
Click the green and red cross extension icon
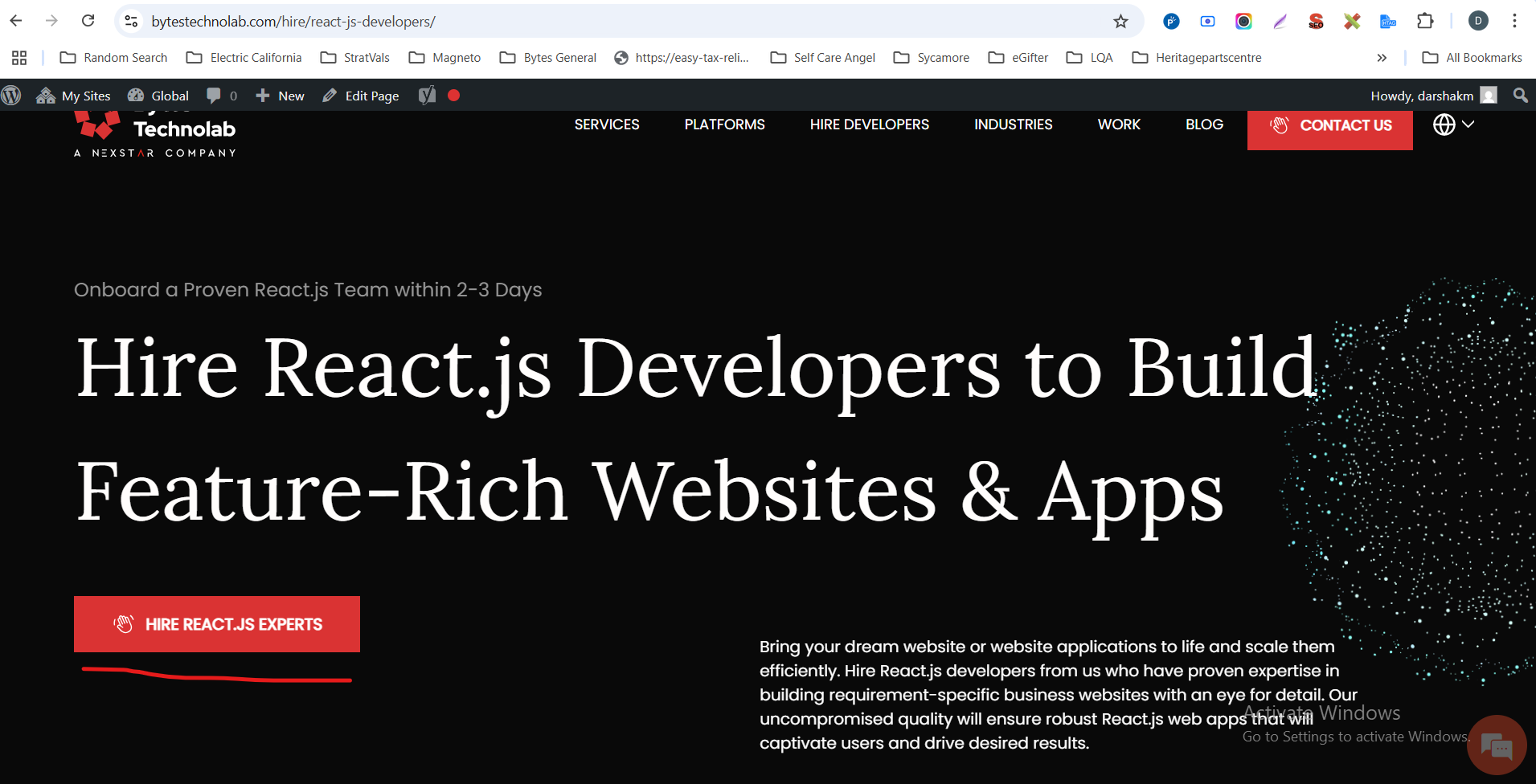pos(1352,22)
